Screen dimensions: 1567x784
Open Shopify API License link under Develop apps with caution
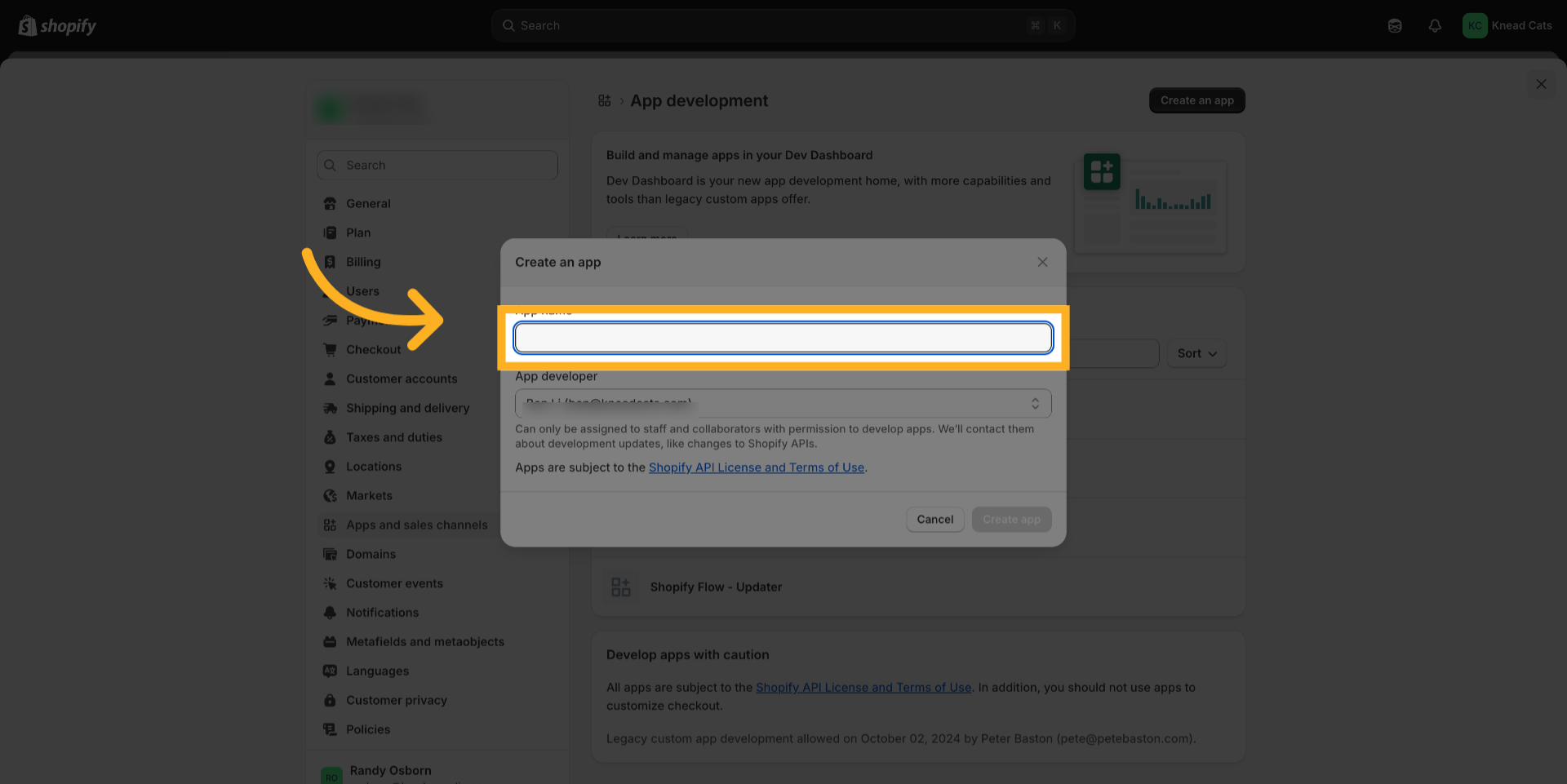[863, 688]
